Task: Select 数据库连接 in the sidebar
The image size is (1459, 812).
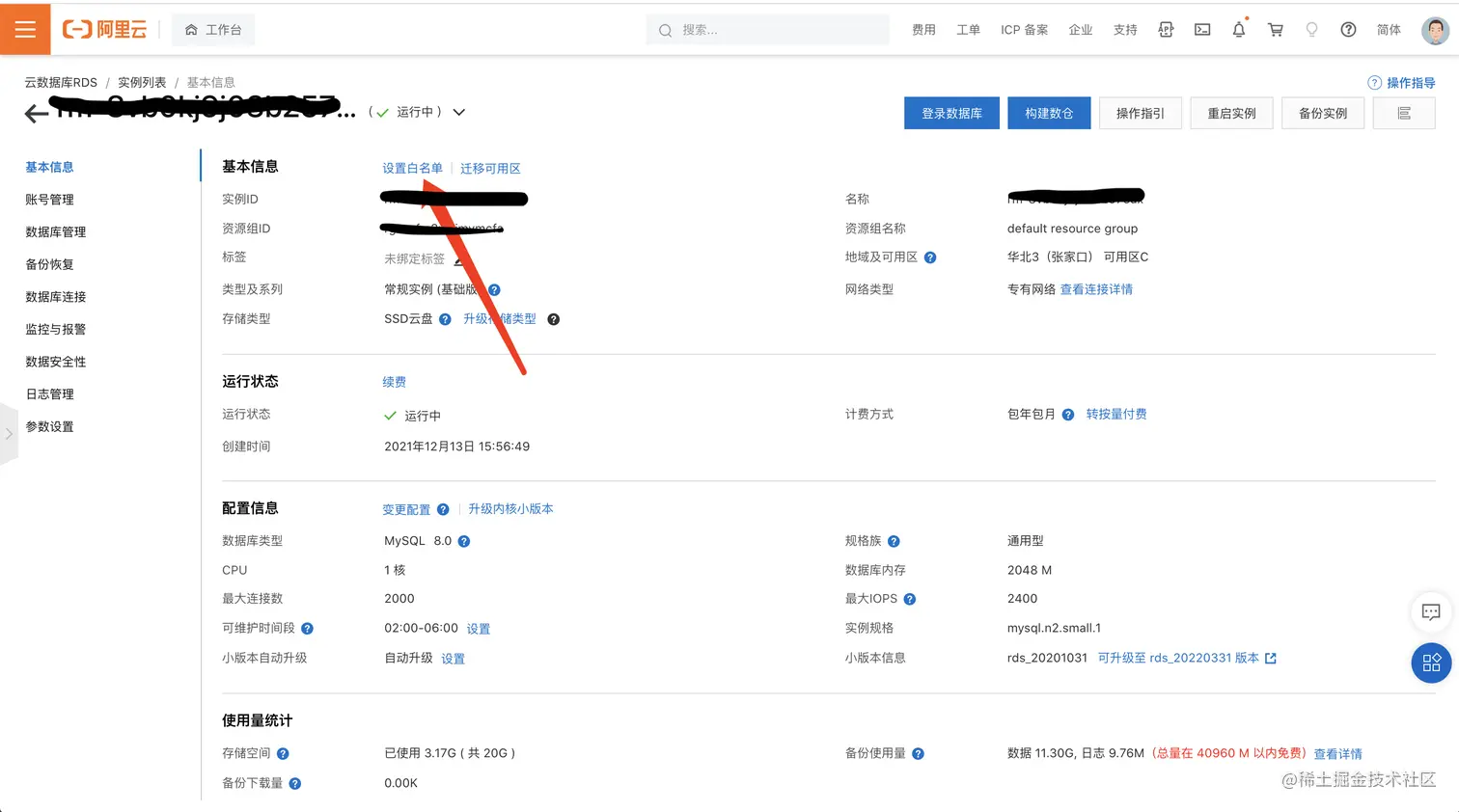Action: (55, 296)
